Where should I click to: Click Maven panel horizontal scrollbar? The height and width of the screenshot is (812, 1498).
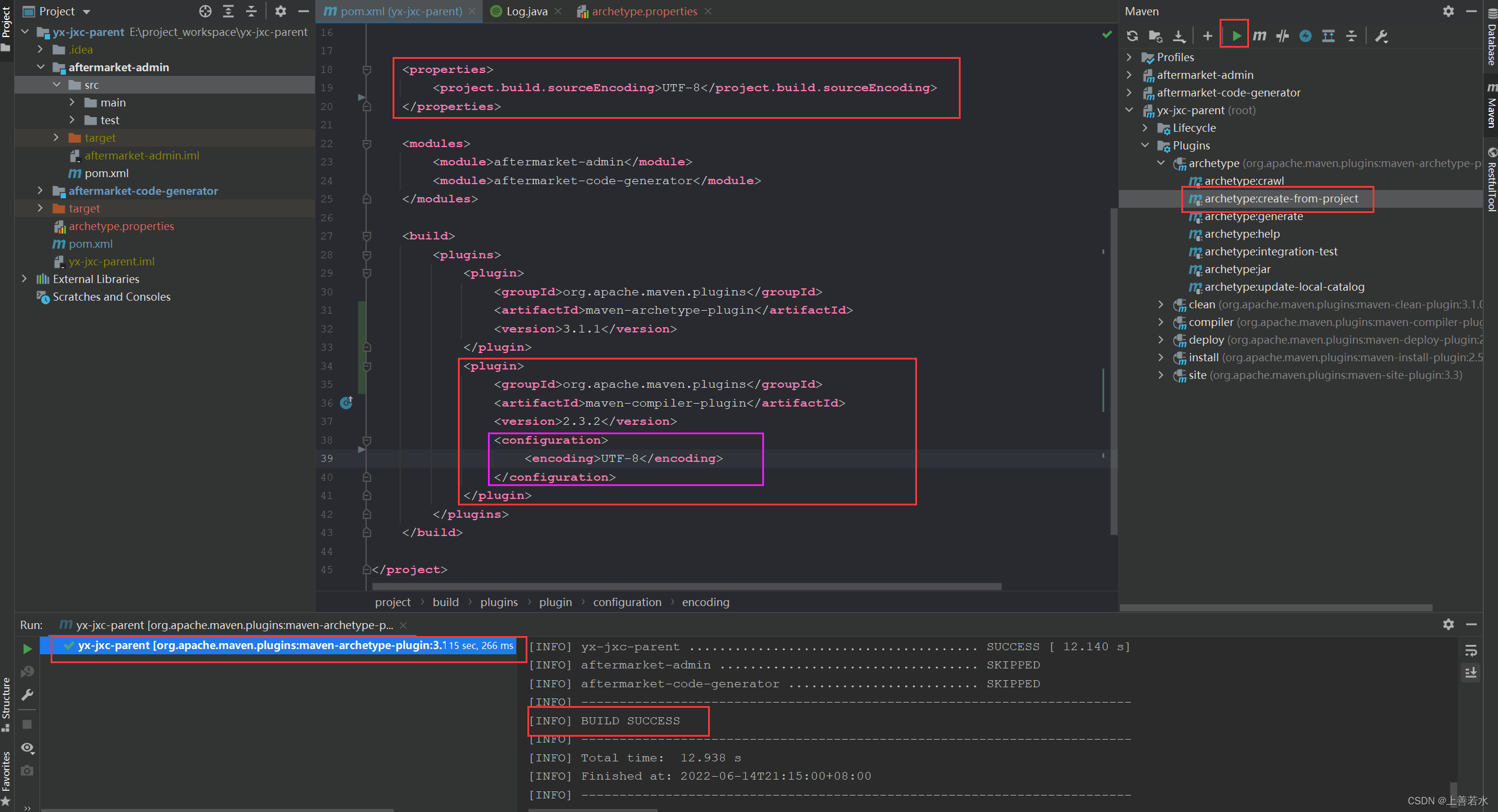click(1276, 607)
